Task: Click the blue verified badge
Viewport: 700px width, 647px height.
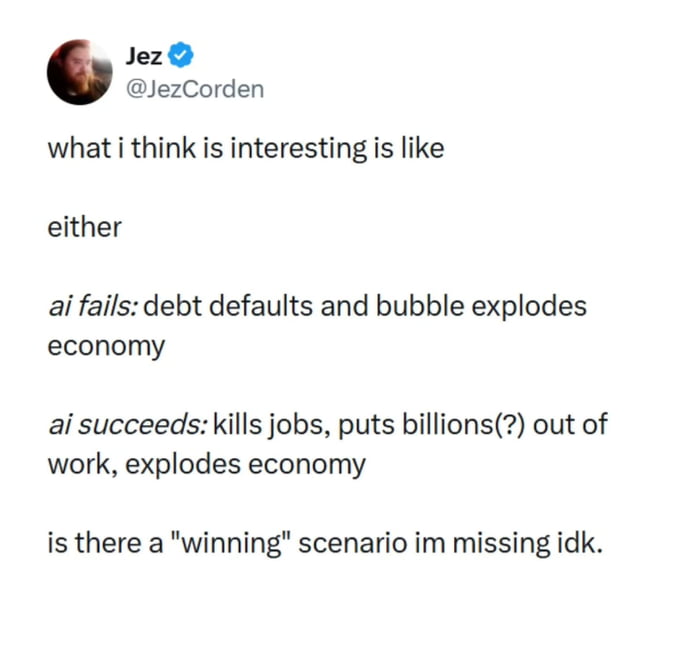Action: [181, 57]
